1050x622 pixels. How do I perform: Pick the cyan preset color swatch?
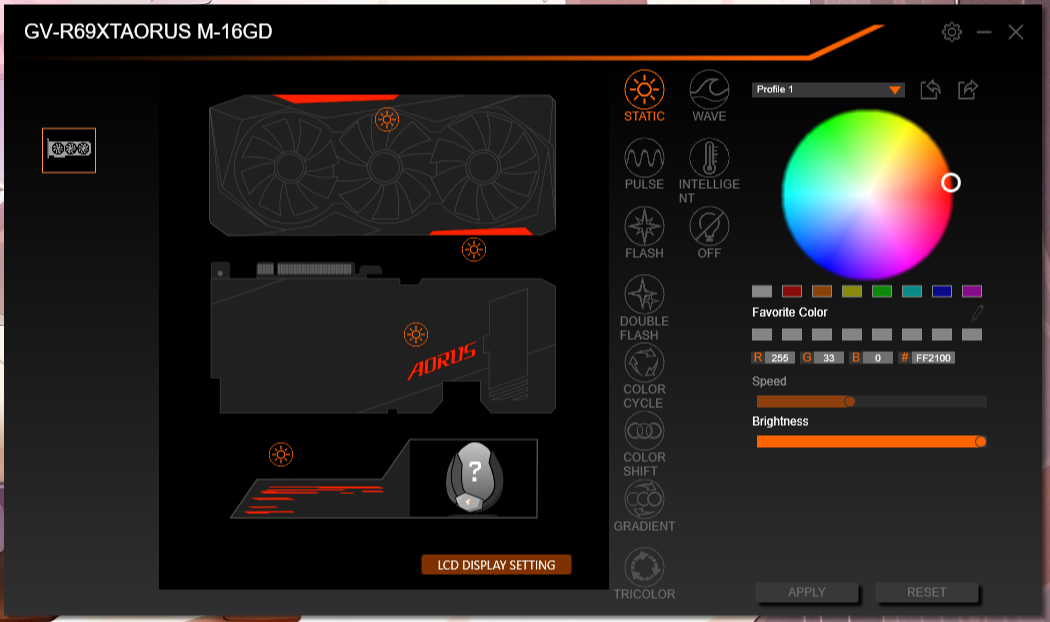912,291
